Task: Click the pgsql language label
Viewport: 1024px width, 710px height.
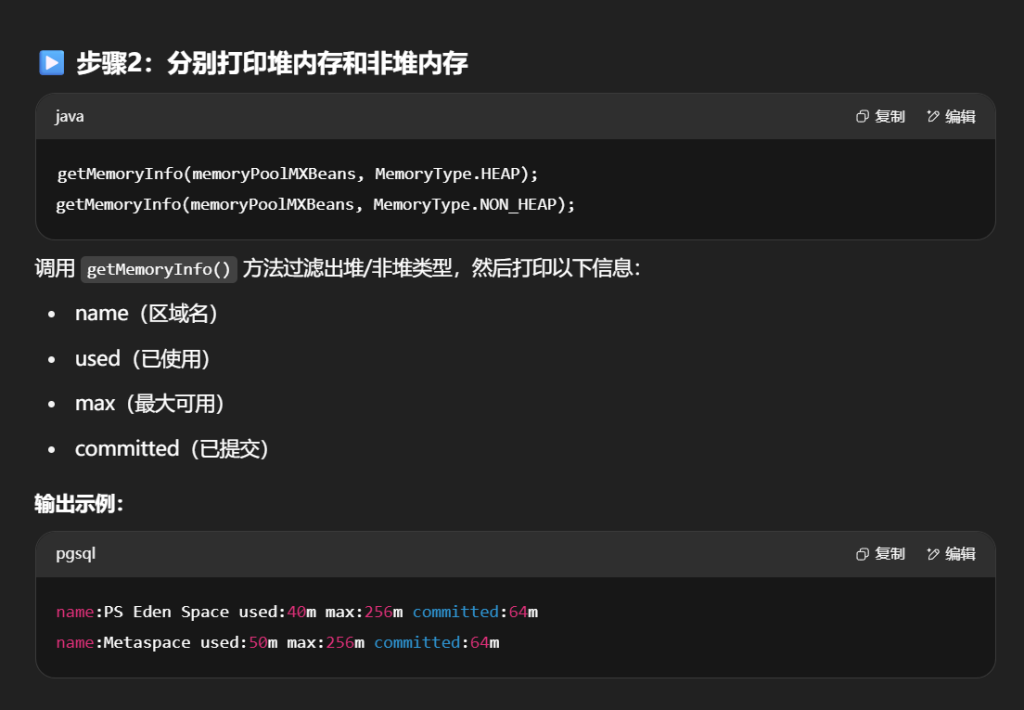Action: [75, 554]
